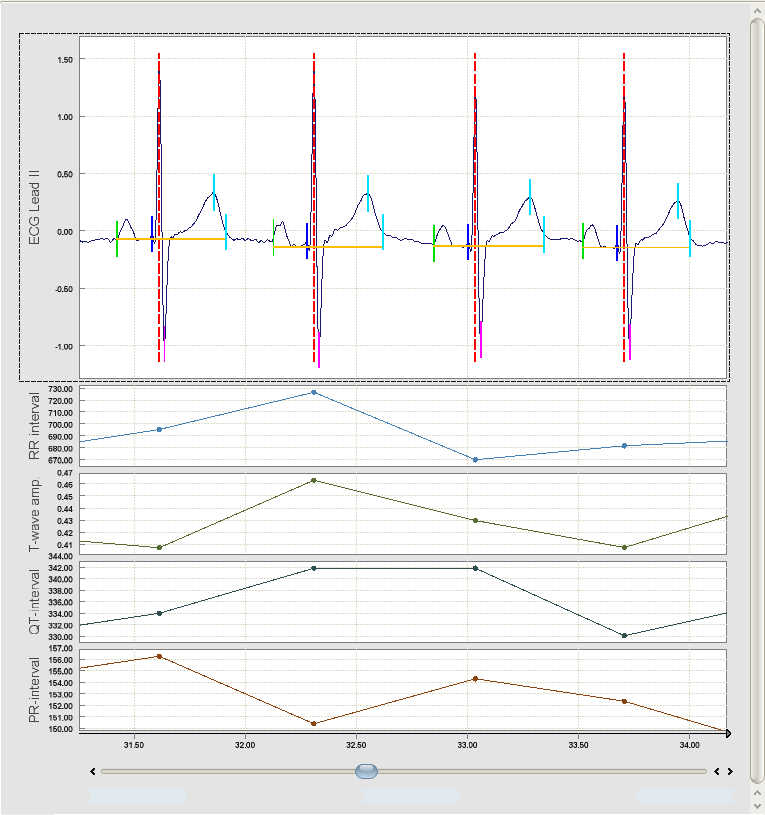Click the arrowhead ending the time axis
The height and width of the screenshot is (815, 765).
(727, 734)
